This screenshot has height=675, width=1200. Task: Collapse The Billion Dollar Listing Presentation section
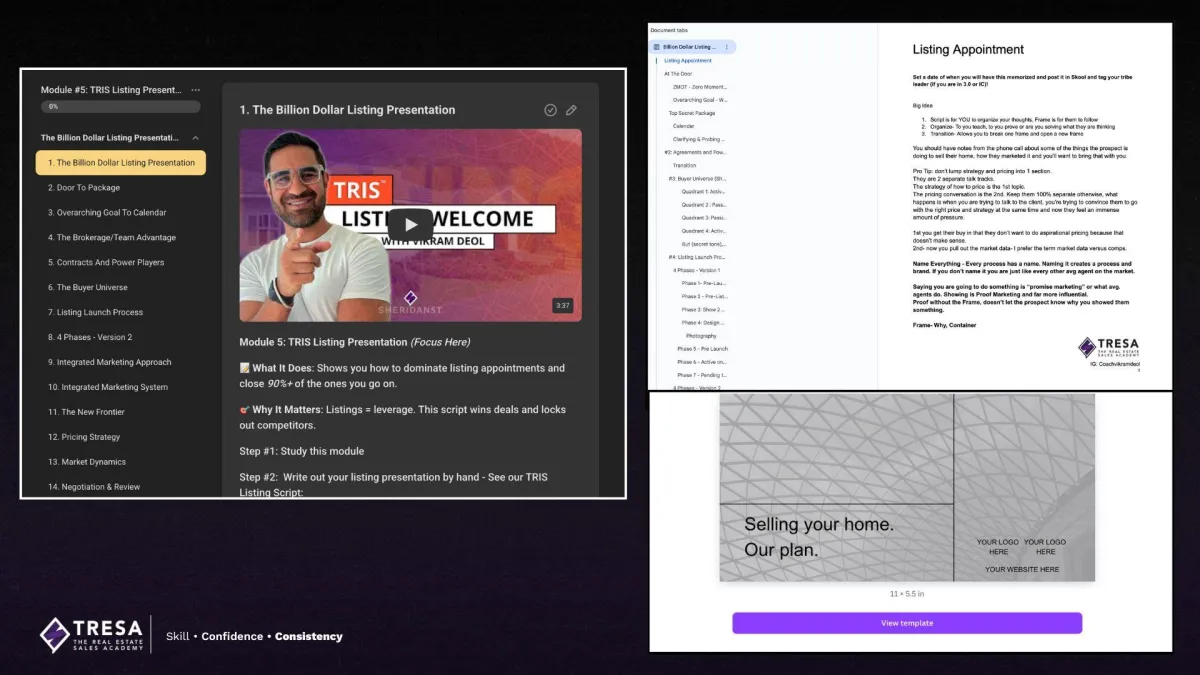coord(195,138)
